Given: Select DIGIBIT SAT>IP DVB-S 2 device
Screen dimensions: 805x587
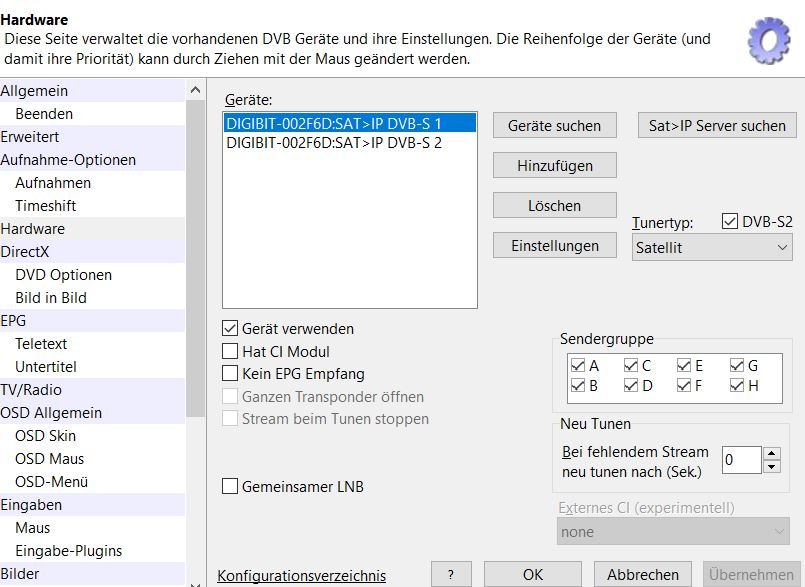Looking at the screenshot, I should (x=334, y=143).
